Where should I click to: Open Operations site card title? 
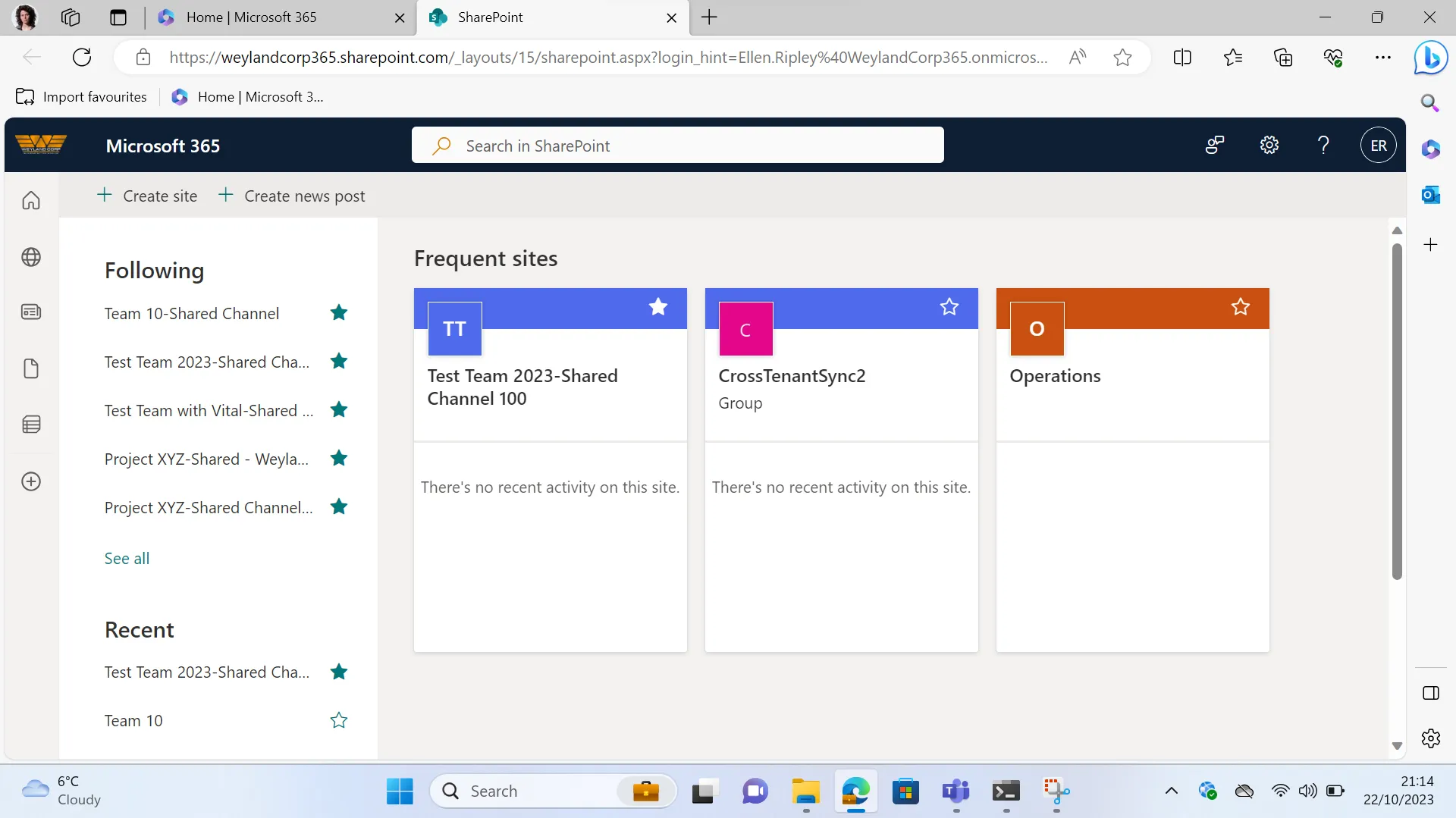pyautogui.click(x=1055, y=376)
